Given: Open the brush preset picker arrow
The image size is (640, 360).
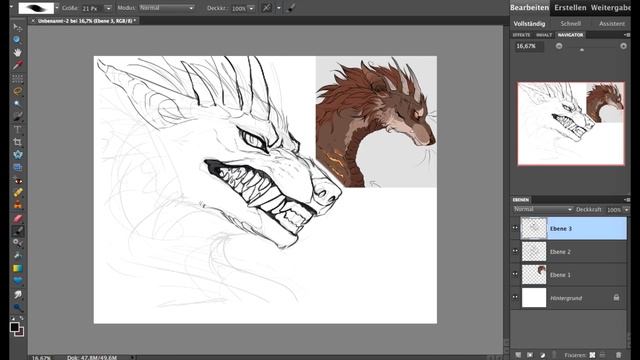Looking at the screenshot, I should point(57,8).
